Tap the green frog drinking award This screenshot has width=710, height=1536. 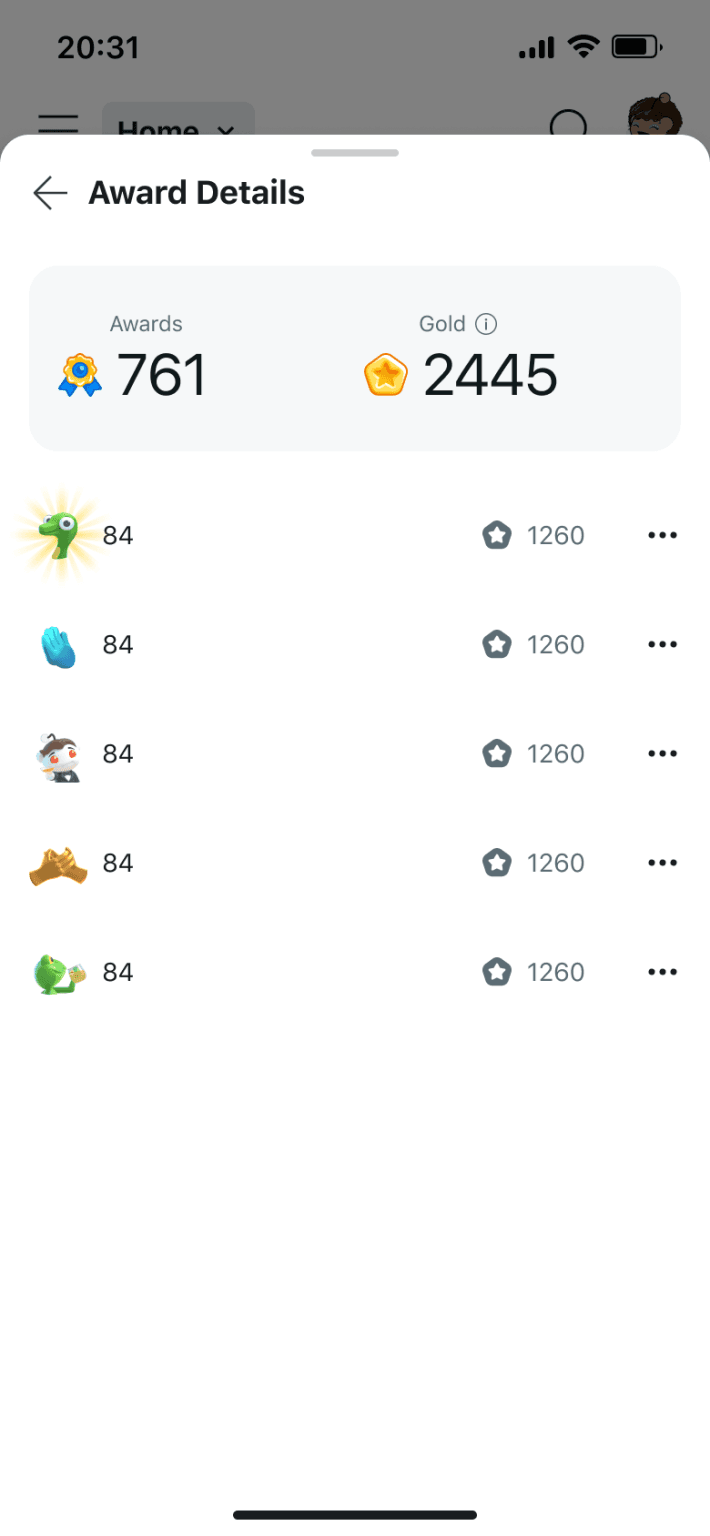click(x=58, y=973)
